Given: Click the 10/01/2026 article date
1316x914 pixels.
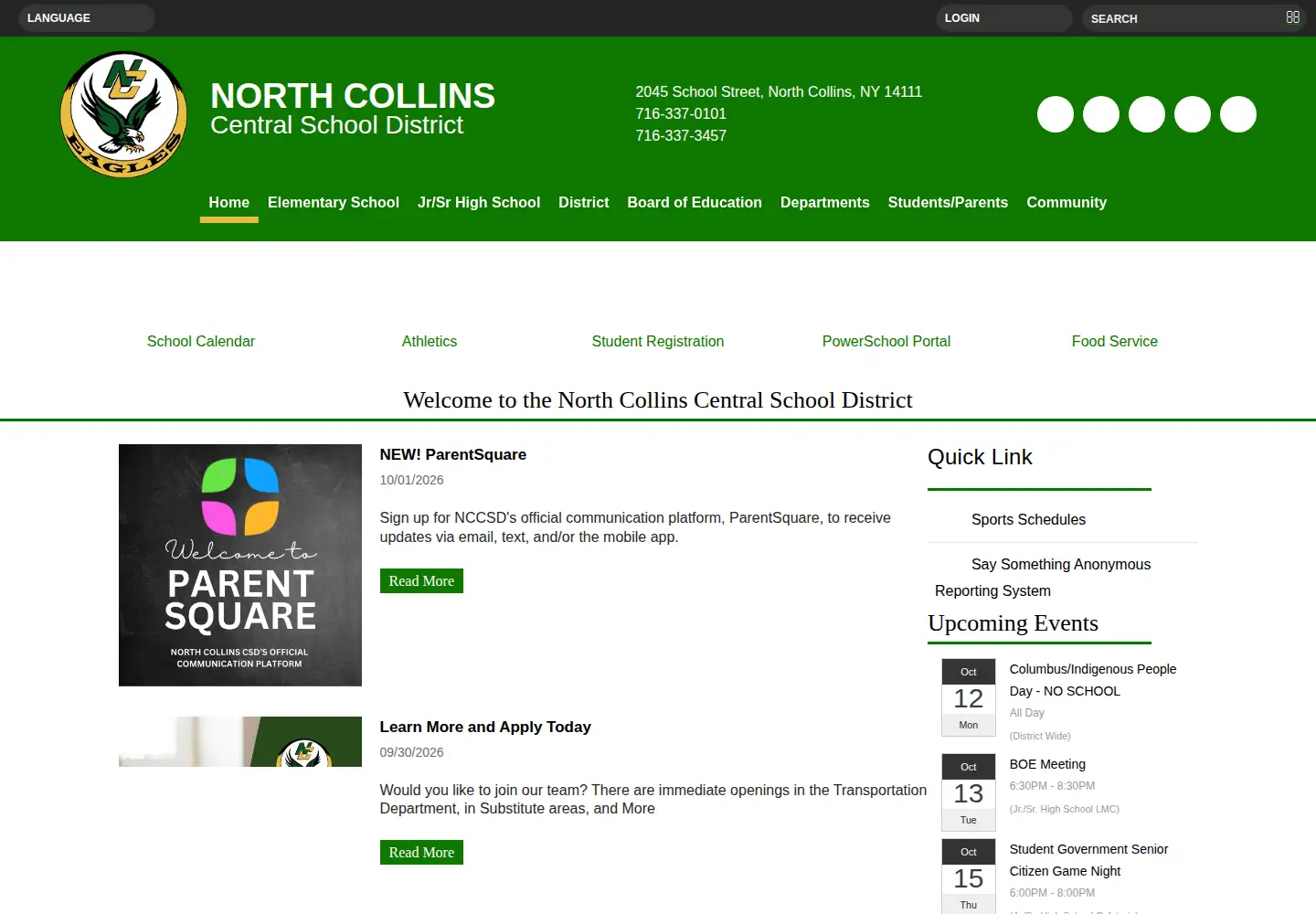Looking at the screenshot, I should click(412, 481).
